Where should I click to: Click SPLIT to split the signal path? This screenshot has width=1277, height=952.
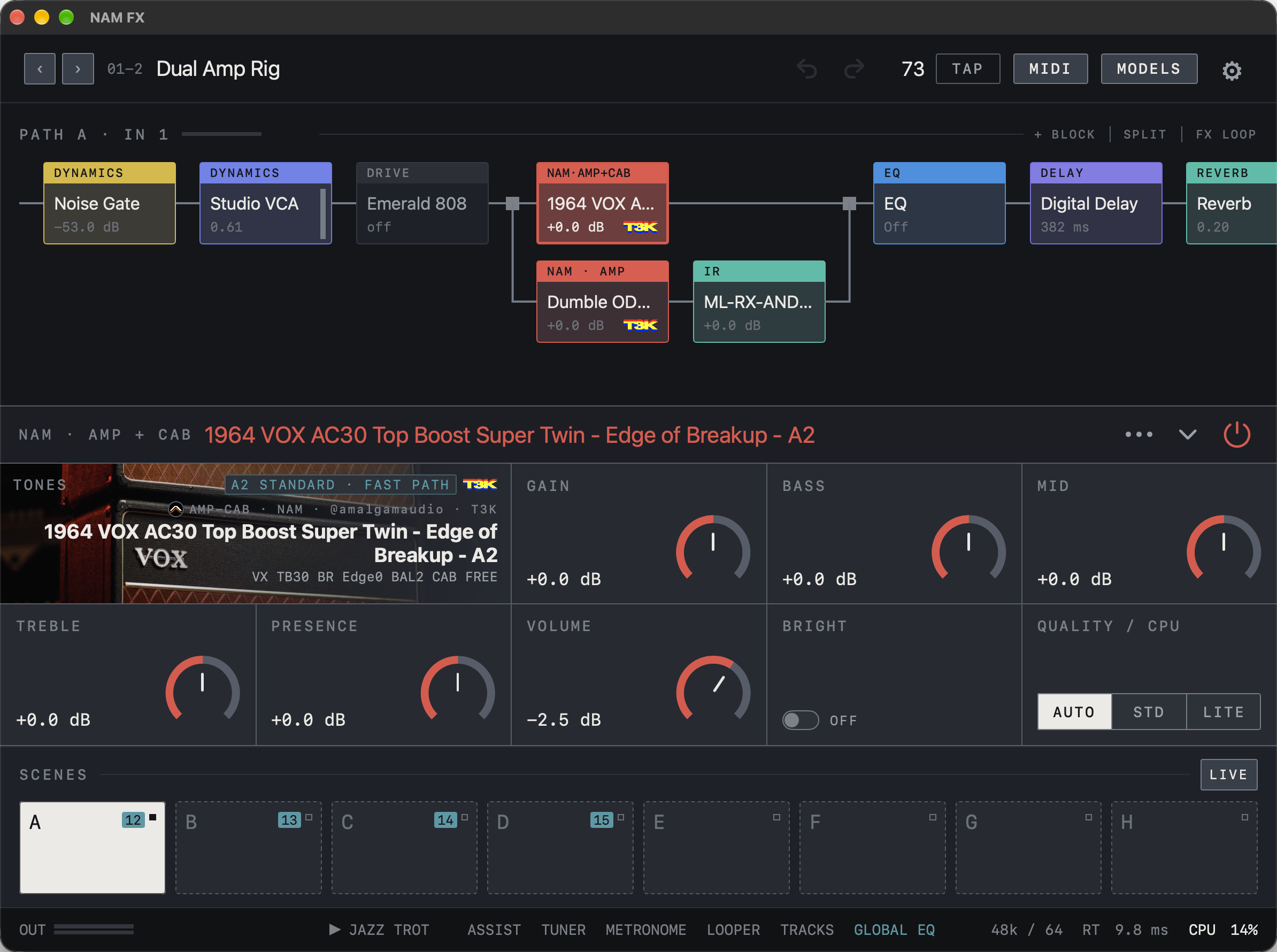pyautogui.click(x=1145, y=134)
